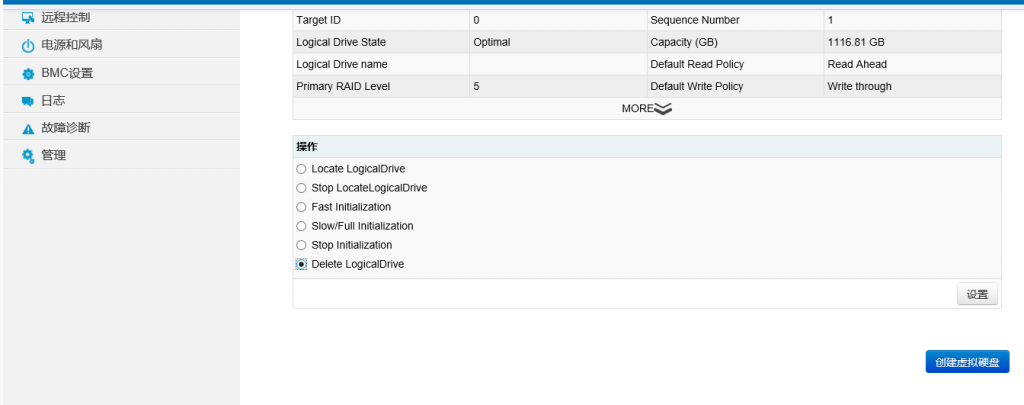Click the log icon beside 日志
Image resolution: width=1024 pixels, height=405 pixels.
point(28,101)
